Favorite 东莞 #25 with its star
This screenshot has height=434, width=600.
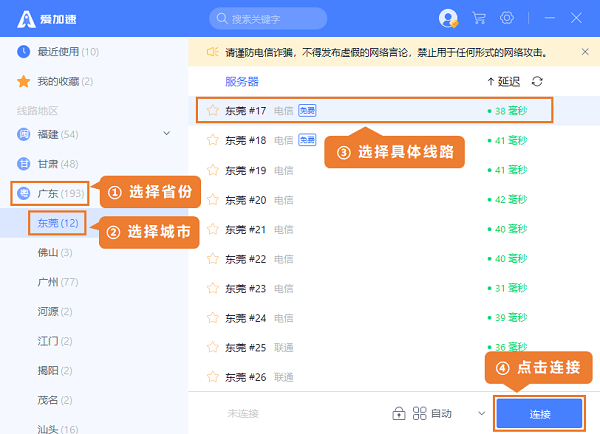pyautogui.click(x=213, y=347)
